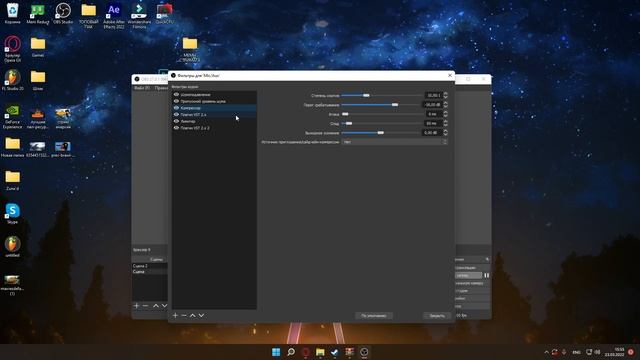
Task: Open taskbar search magnifier
Action: (x=291, y=352)
